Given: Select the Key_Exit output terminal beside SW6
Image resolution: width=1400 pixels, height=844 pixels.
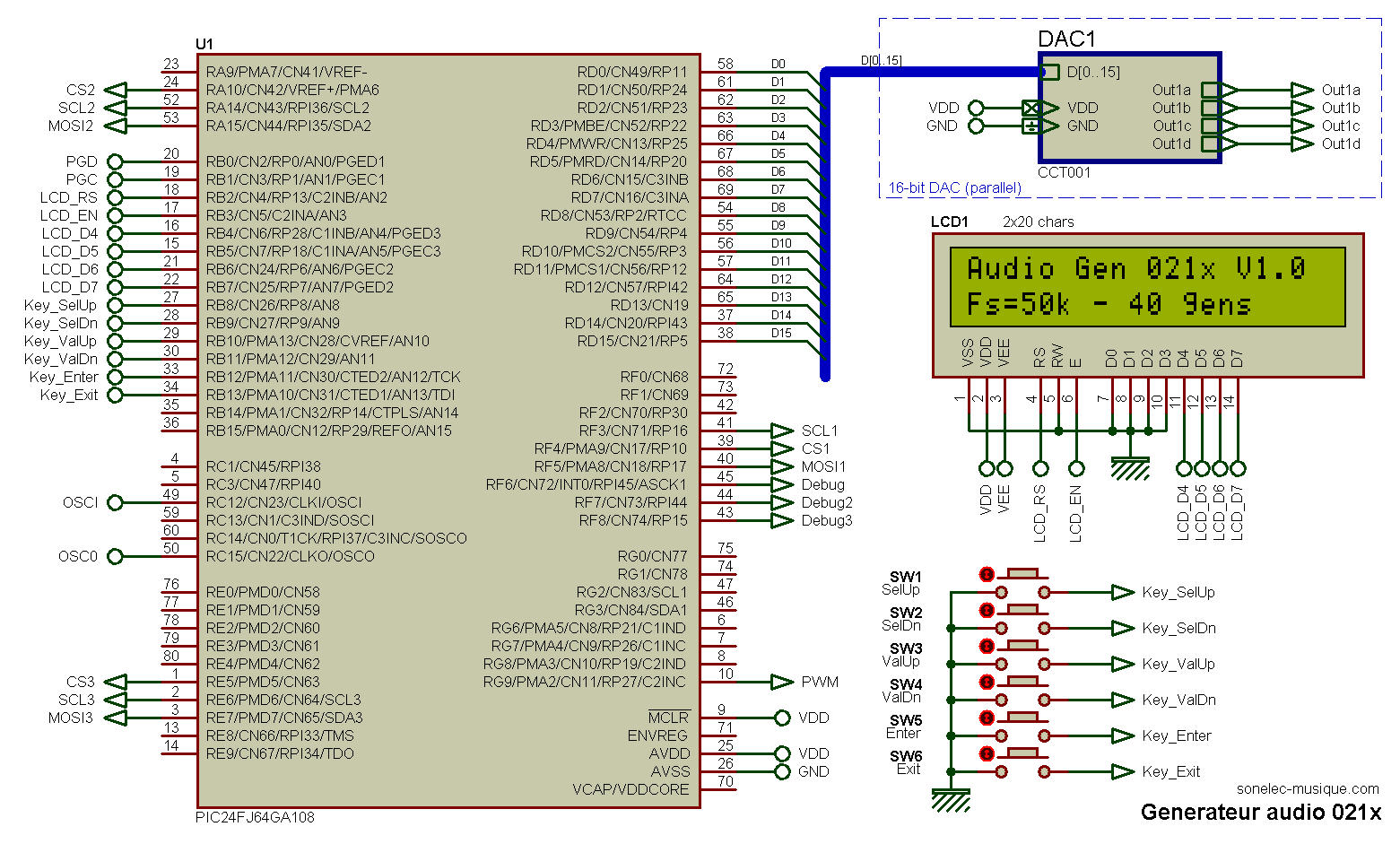Looking at the screenshot, I should coord(1123,771).
